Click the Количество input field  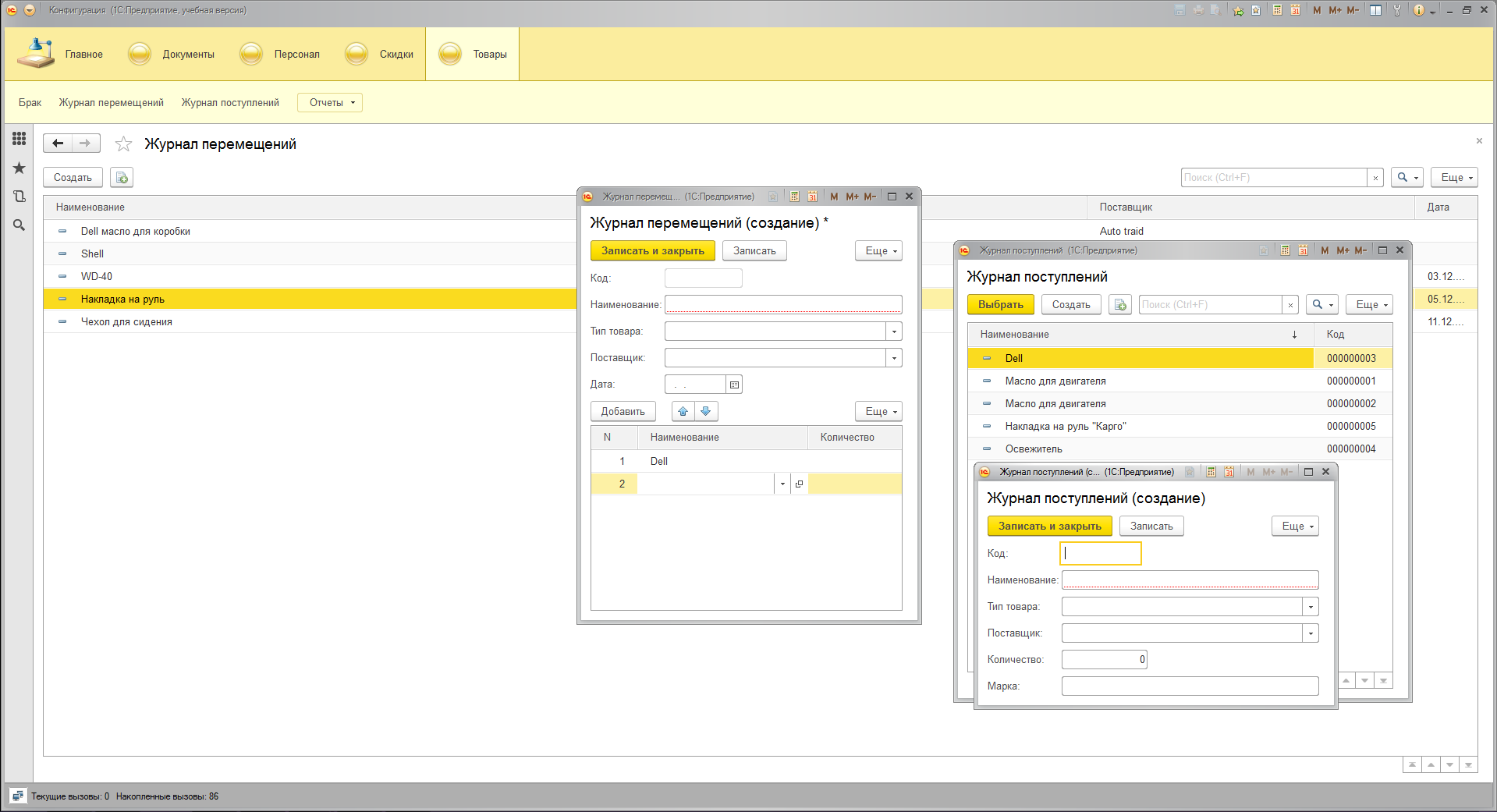click(1105, 660)
